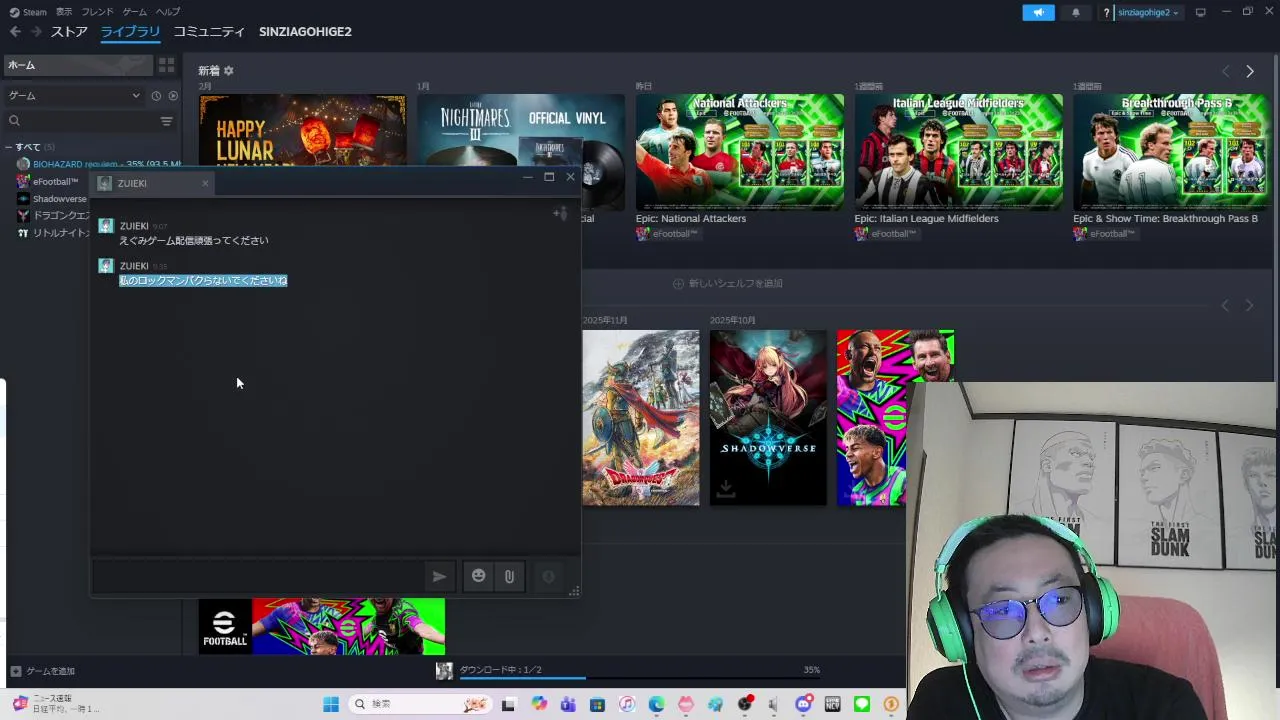
Task: Close the ZUIEKI chat tab
Action: [x=205, y=183]
